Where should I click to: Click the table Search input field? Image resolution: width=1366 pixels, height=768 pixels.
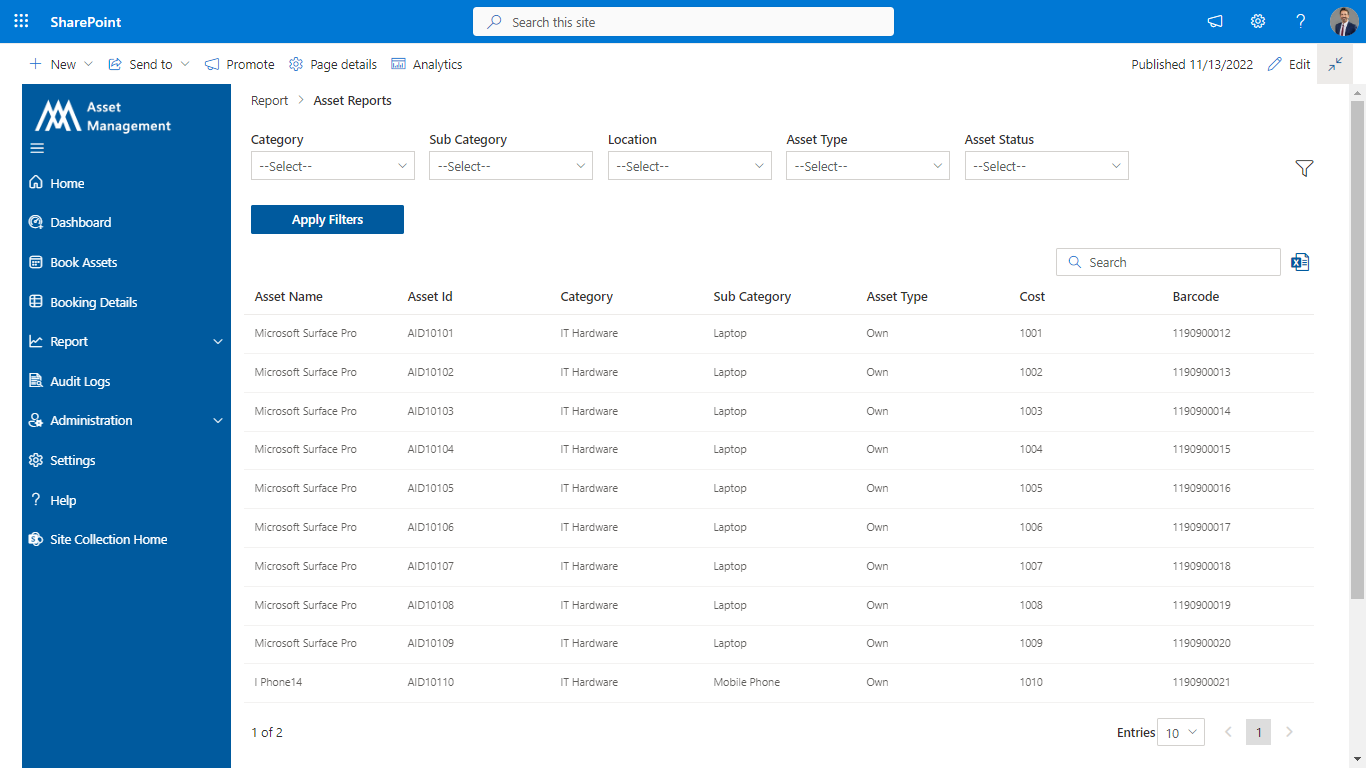click(1168, 261)
